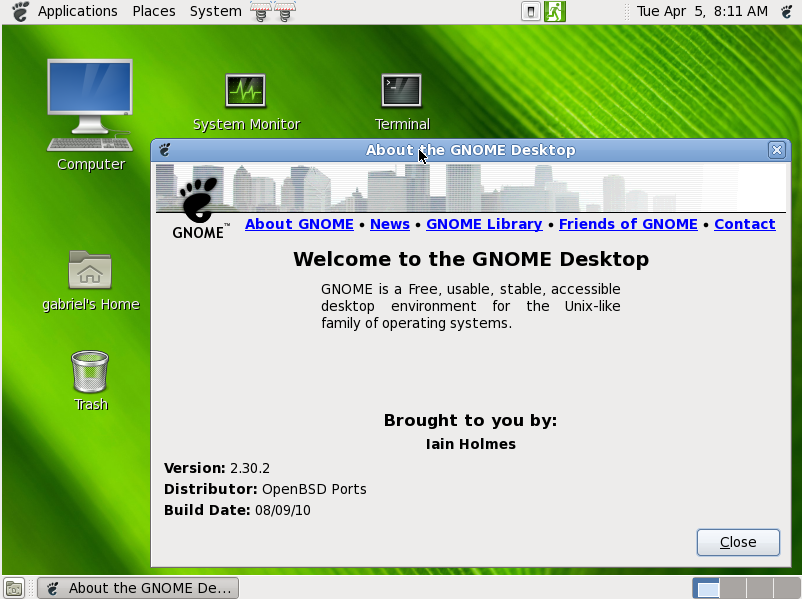
Task: Click the version value 2.30.2
Action: (x=250, y=468)
